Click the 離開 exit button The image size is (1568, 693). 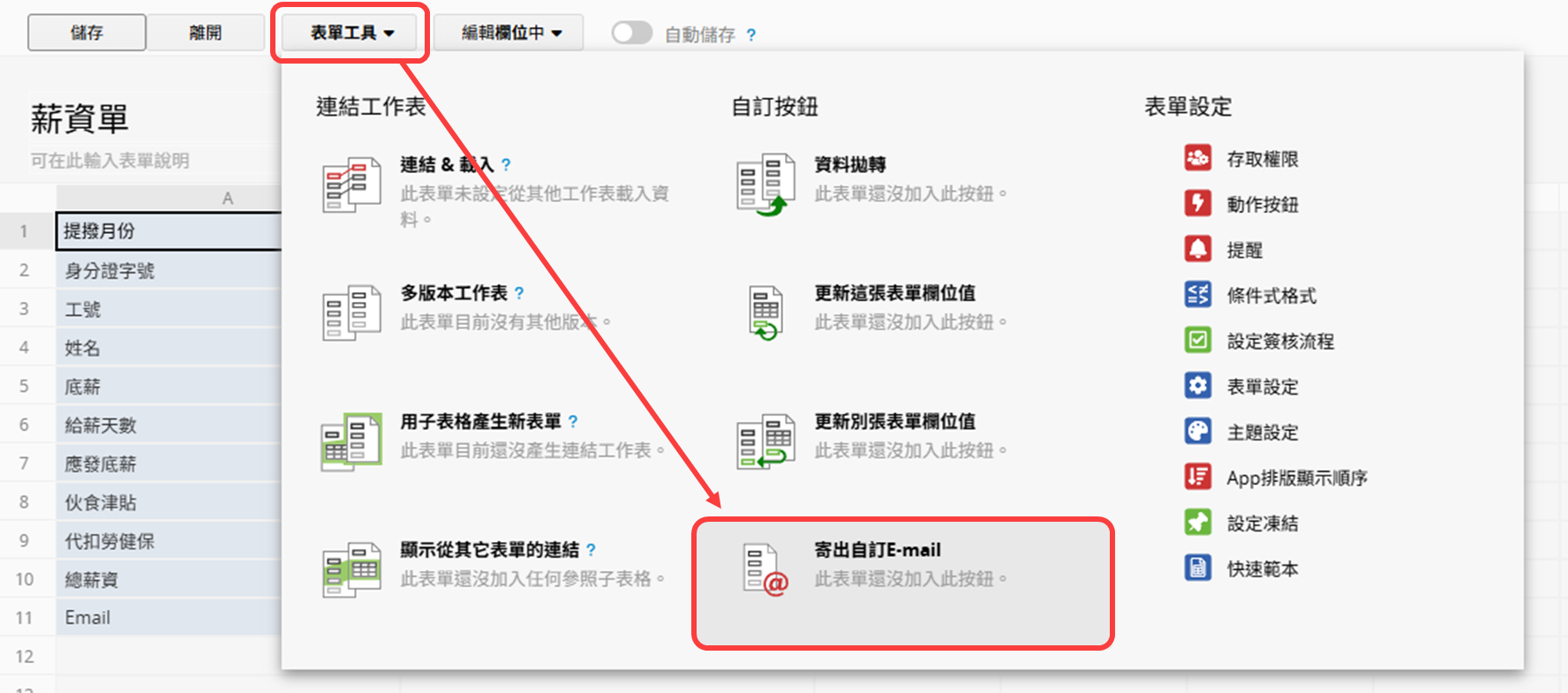205,34
